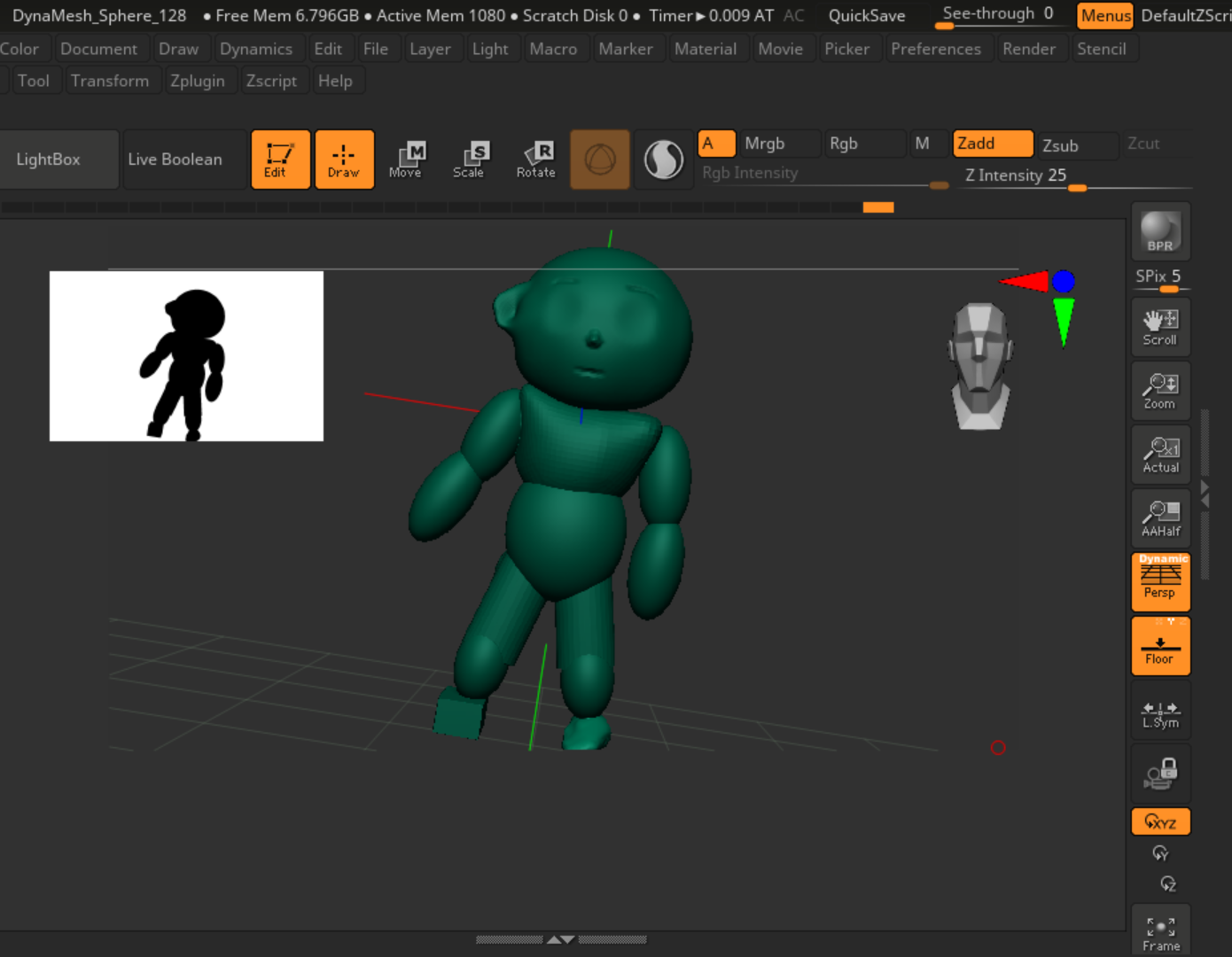Open the Light menu
Screen dimensions: 1232x957
tap(490, 49)
